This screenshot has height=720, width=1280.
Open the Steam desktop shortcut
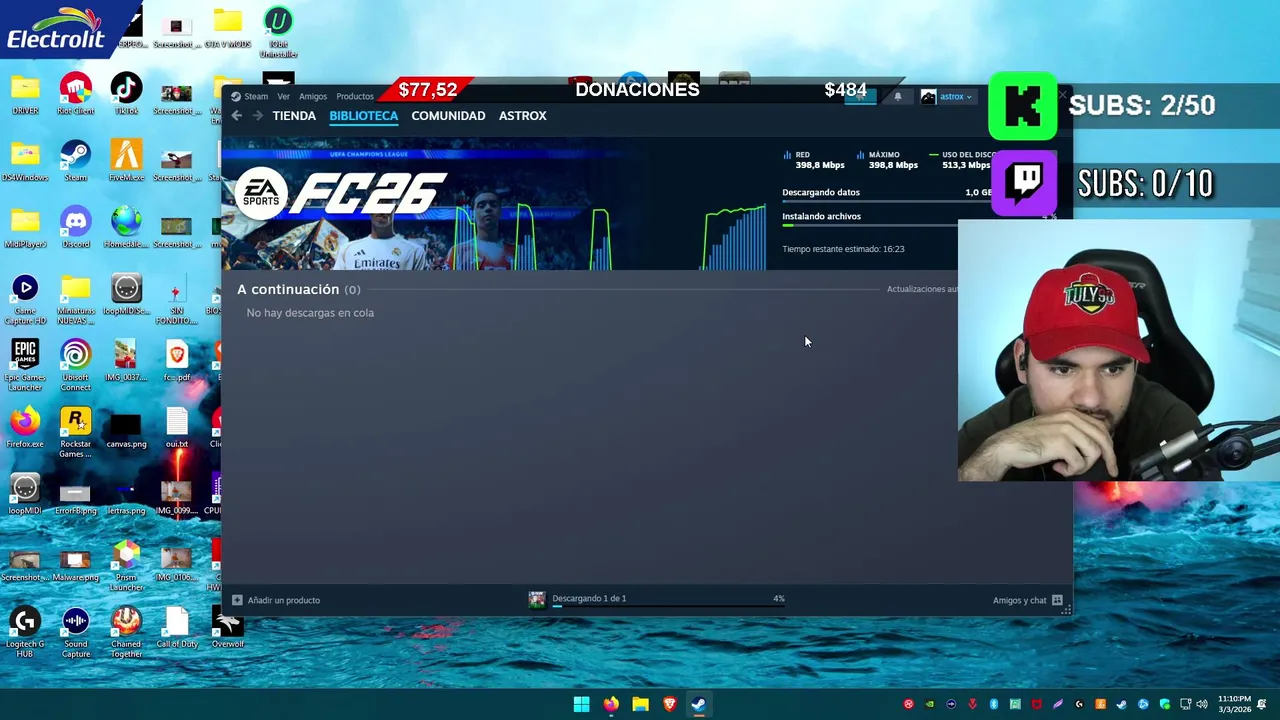(x=75, y=160)
